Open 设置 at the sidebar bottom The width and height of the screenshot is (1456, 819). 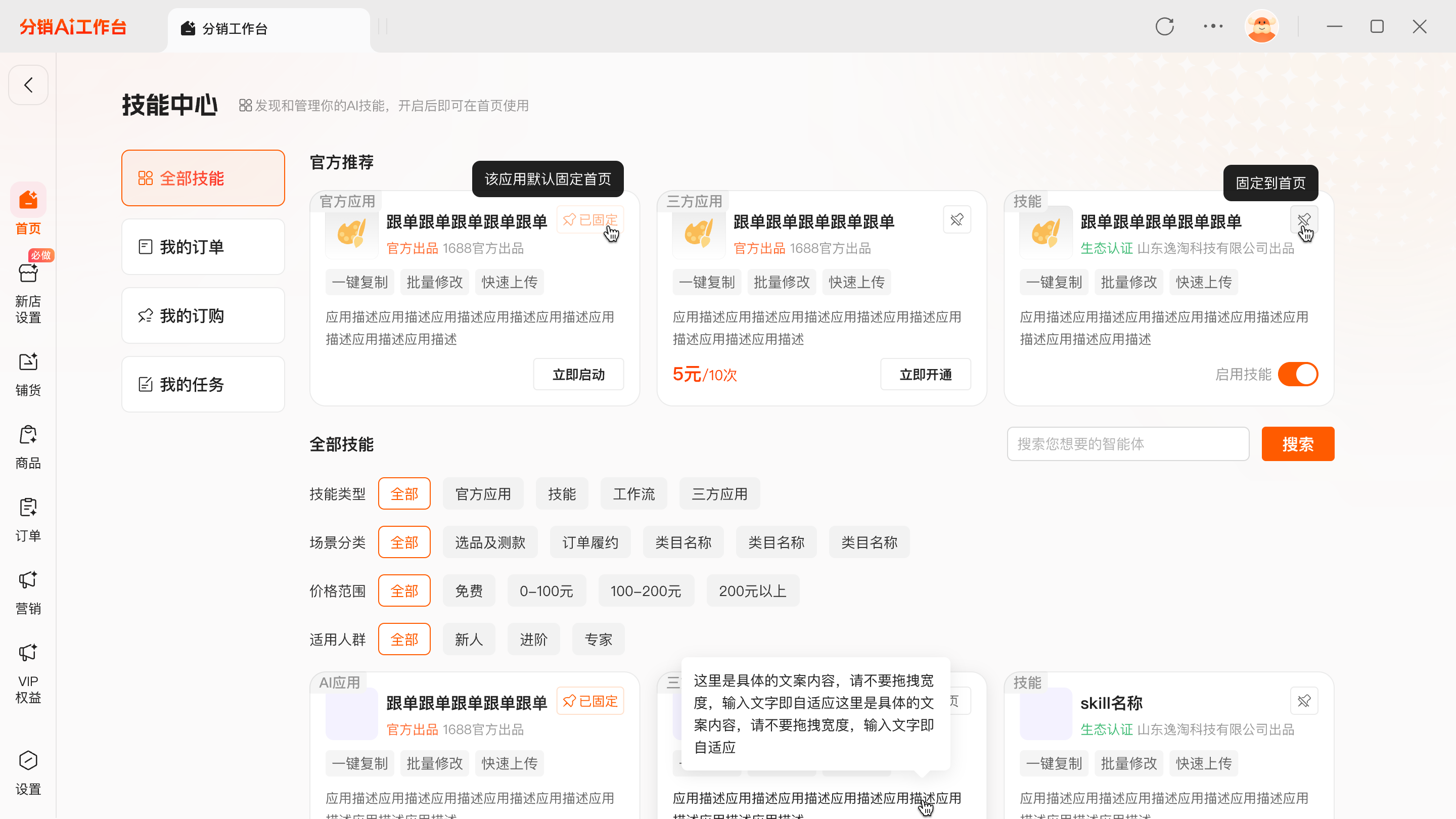[x=28, y=773]
